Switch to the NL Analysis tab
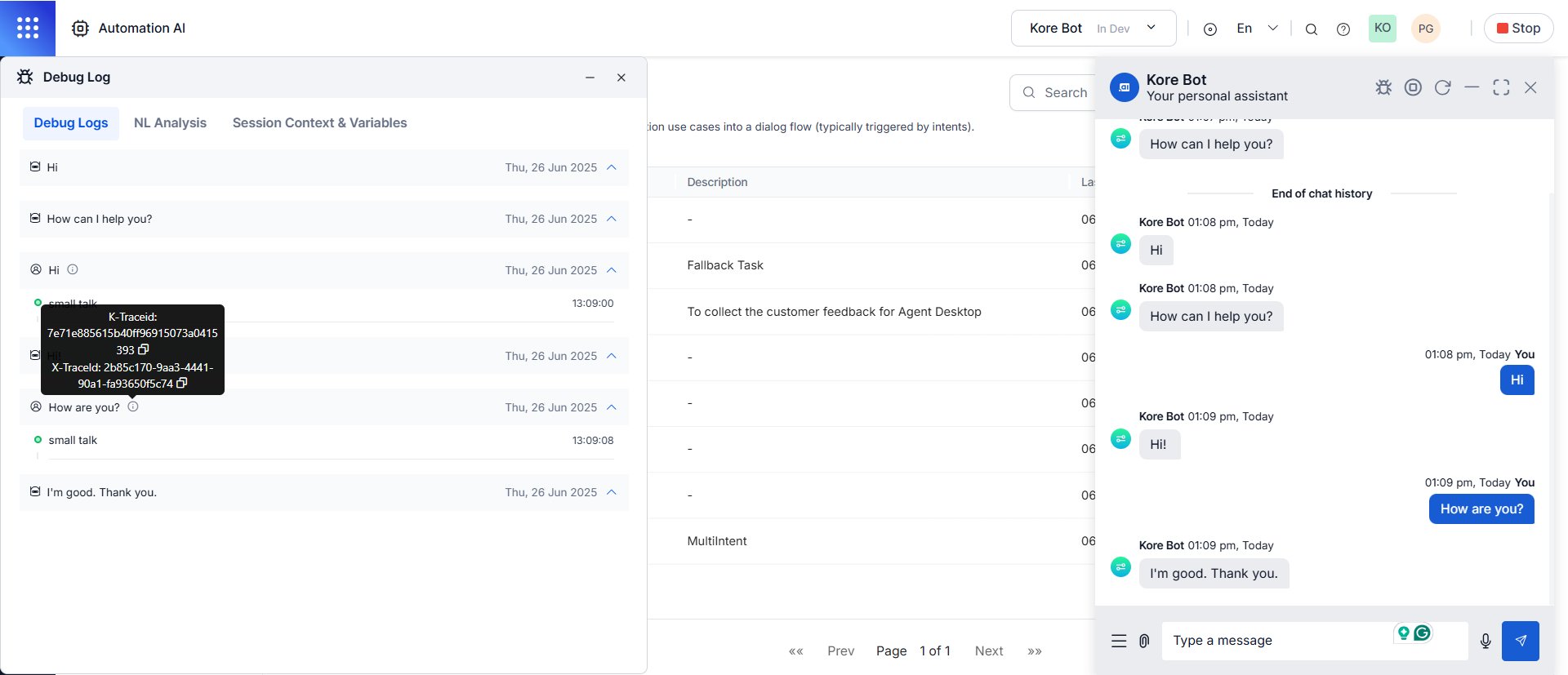1568x675 pixels. pos(170,122)
